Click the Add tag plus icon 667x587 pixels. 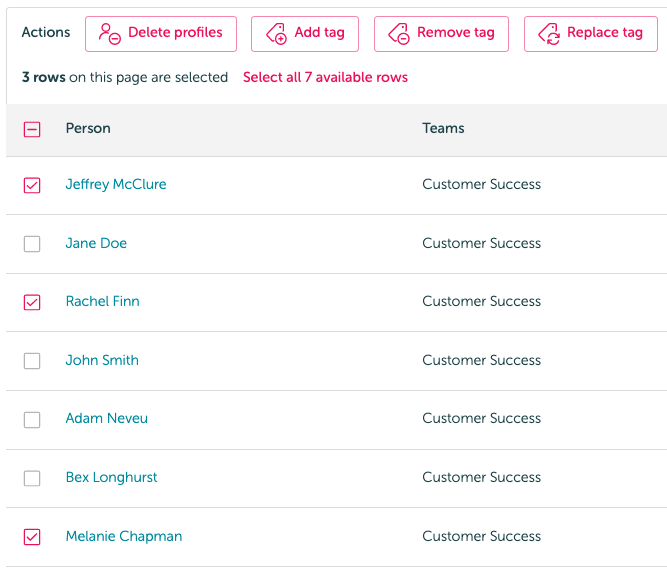[276, 34]
